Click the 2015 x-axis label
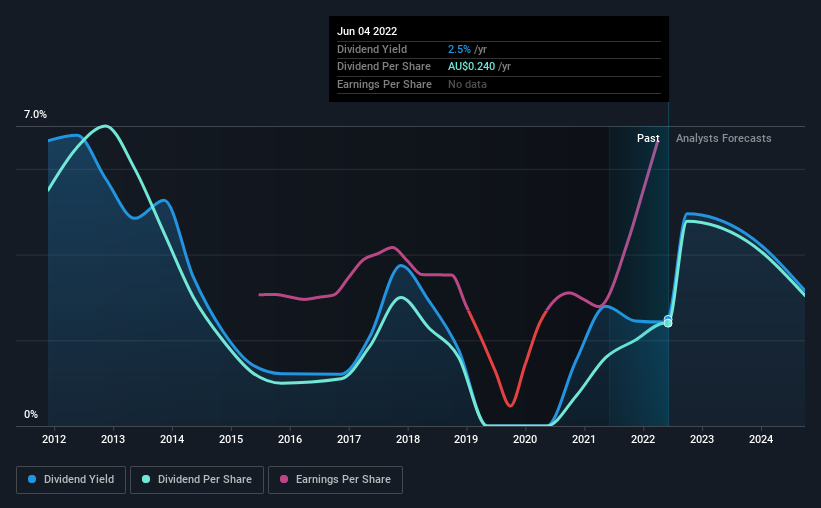Screen dimensions: 821x508 [x=231, y=439]
